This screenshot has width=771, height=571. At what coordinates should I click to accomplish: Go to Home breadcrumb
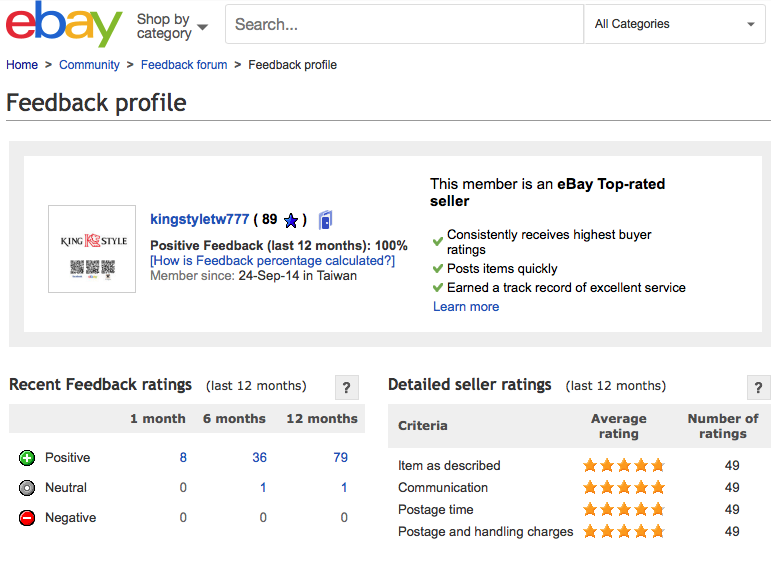22,65
